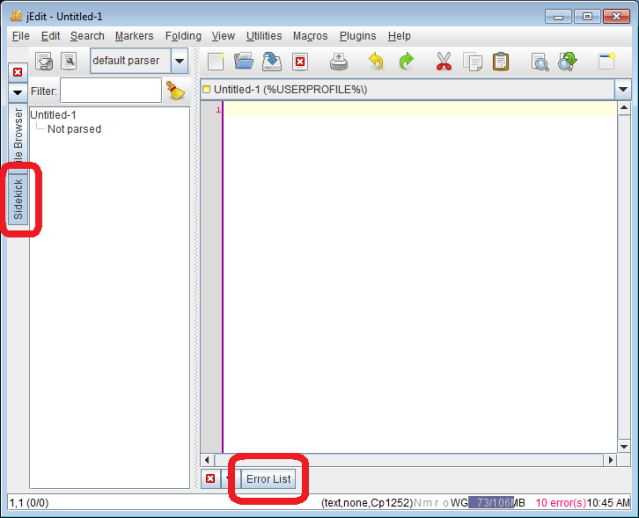Clear the filter with the broom icon
The image size is (639, 518).
(x=175, y=90)
